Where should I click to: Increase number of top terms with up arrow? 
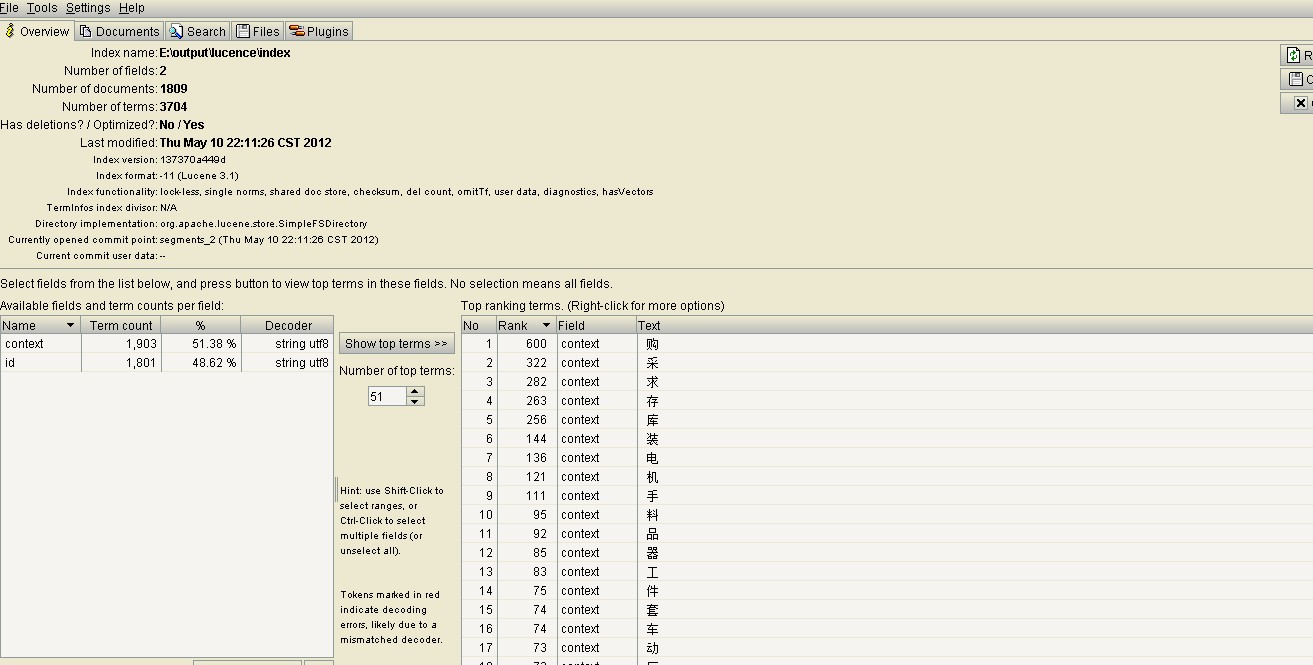click(416, 392)
